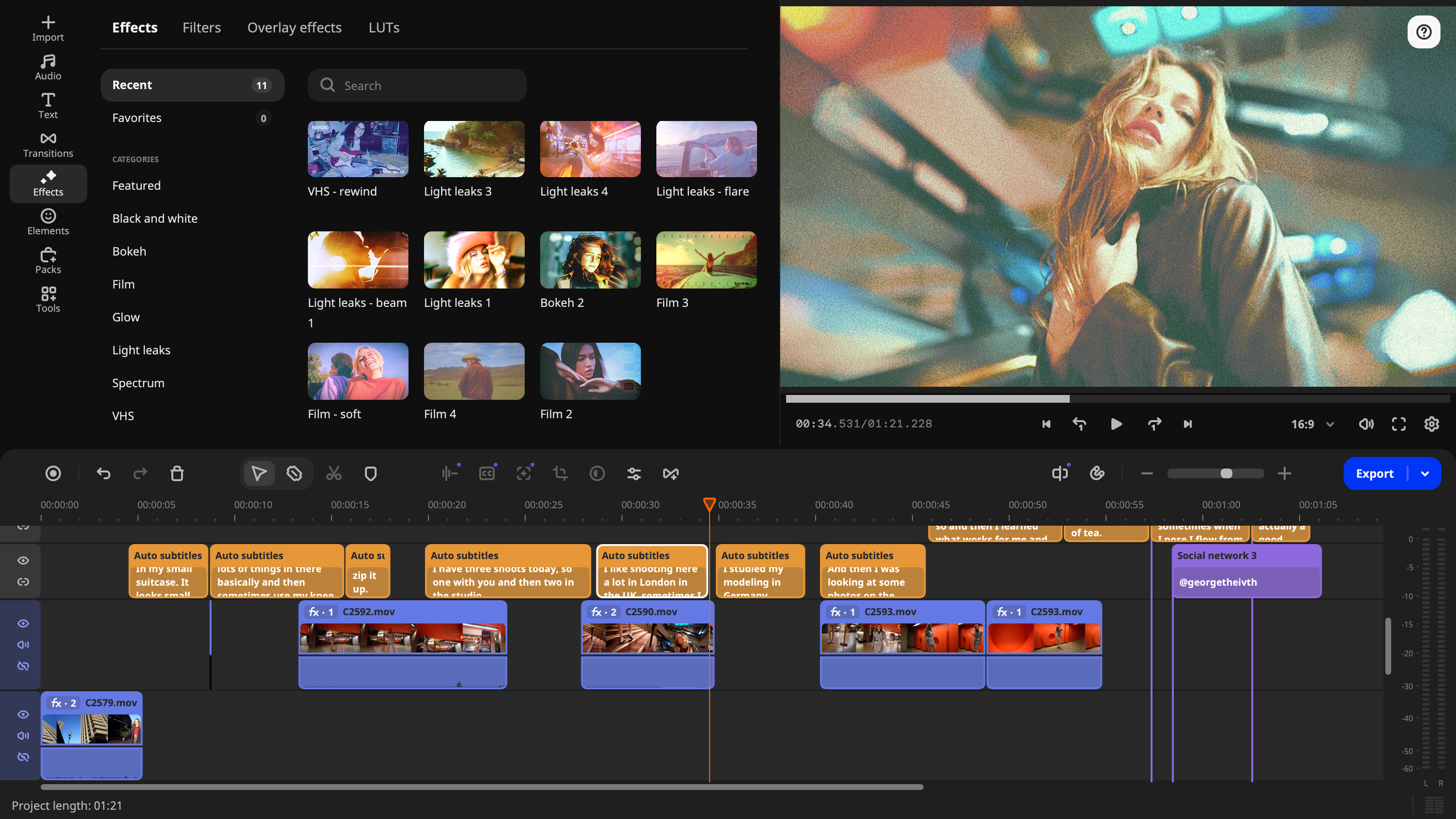Click the effects Search field
Screen dimensions: 1456x819
(417, 85)
